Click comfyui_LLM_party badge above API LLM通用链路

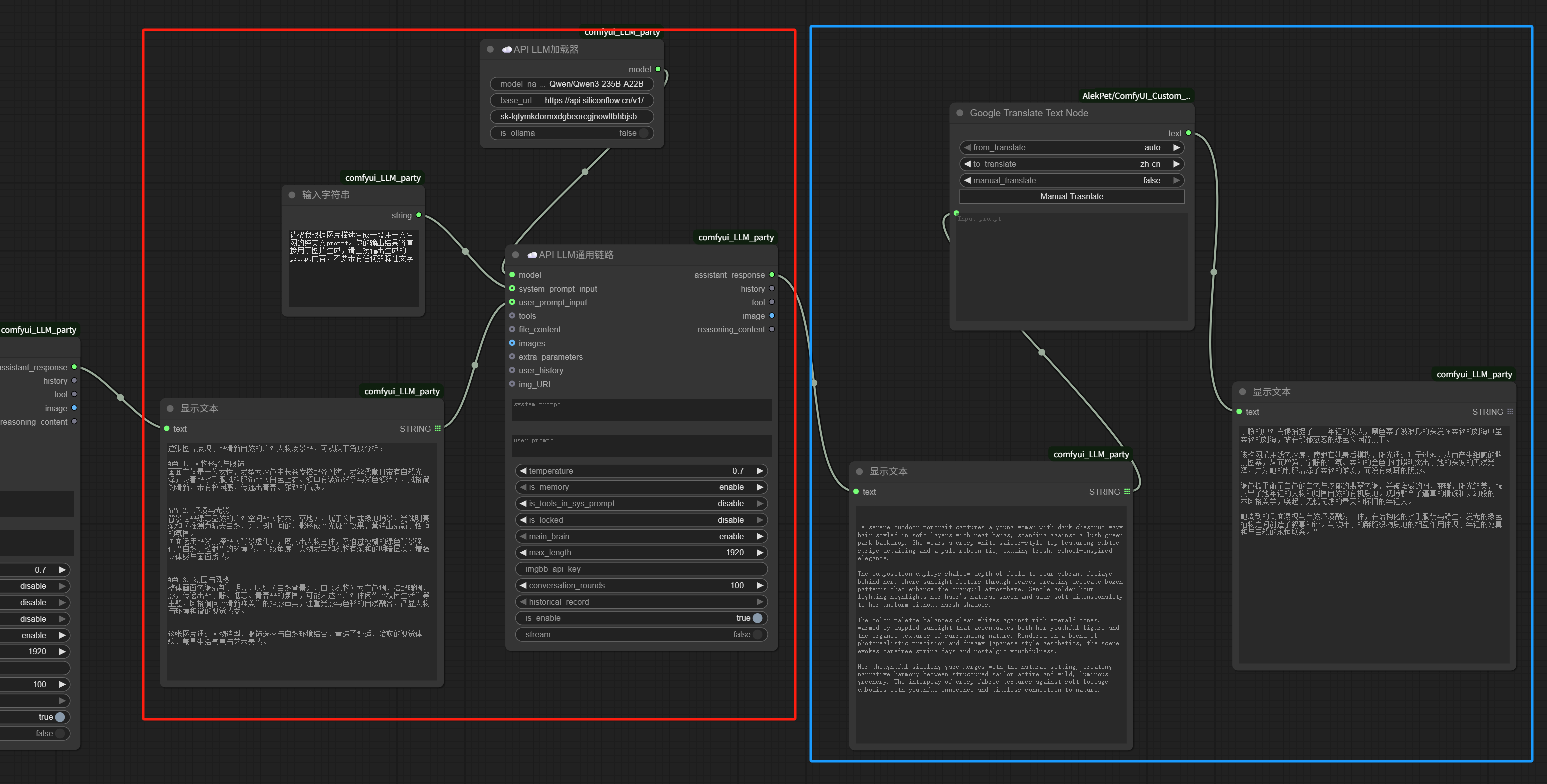[735, 238]
